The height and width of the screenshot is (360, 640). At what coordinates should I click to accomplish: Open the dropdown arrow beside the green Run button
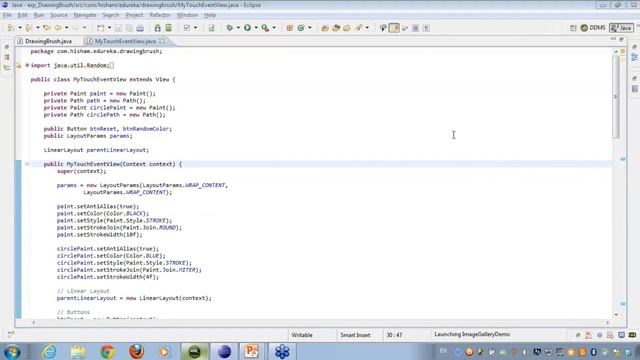point(256,28)
